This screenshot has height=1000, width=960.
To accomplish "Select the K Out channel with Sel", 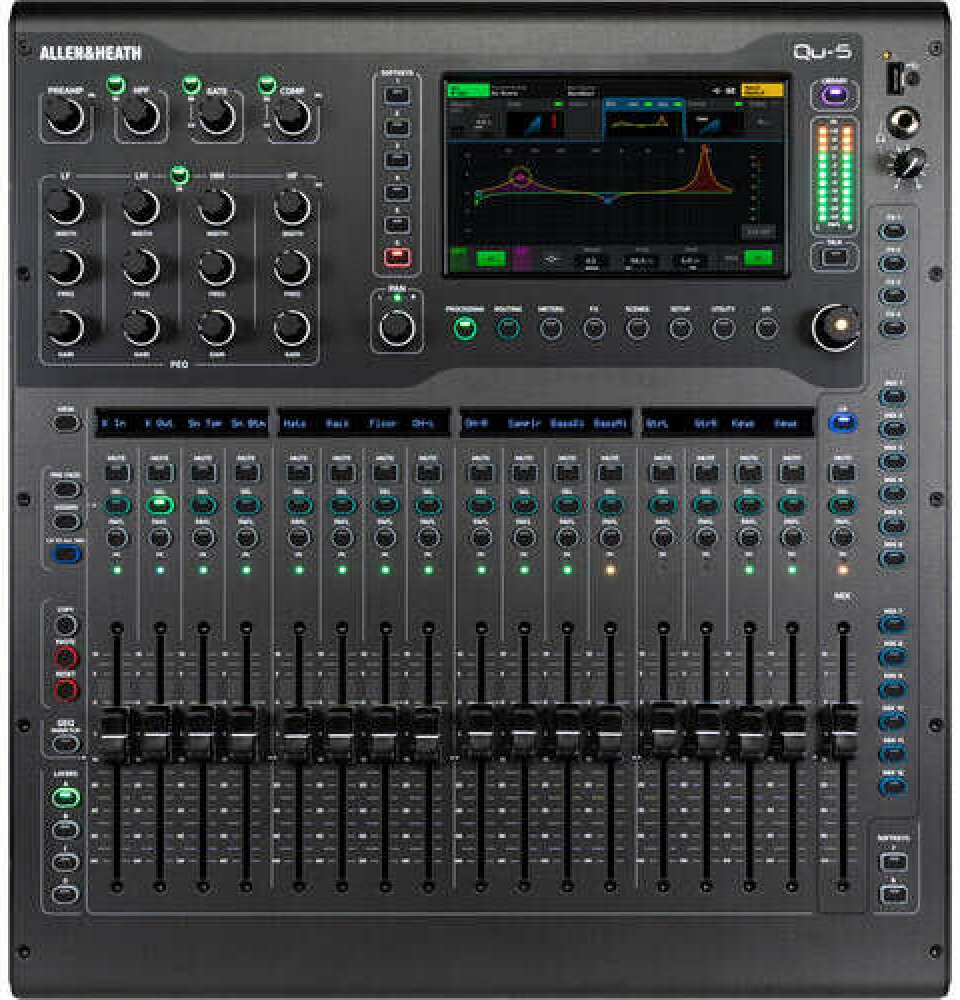I will click(x=159, y=505).
